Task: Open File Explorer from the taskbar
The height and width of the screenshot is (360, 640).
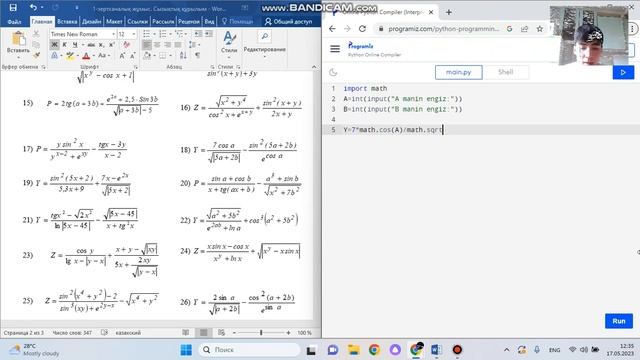Action: click(353, 350)
